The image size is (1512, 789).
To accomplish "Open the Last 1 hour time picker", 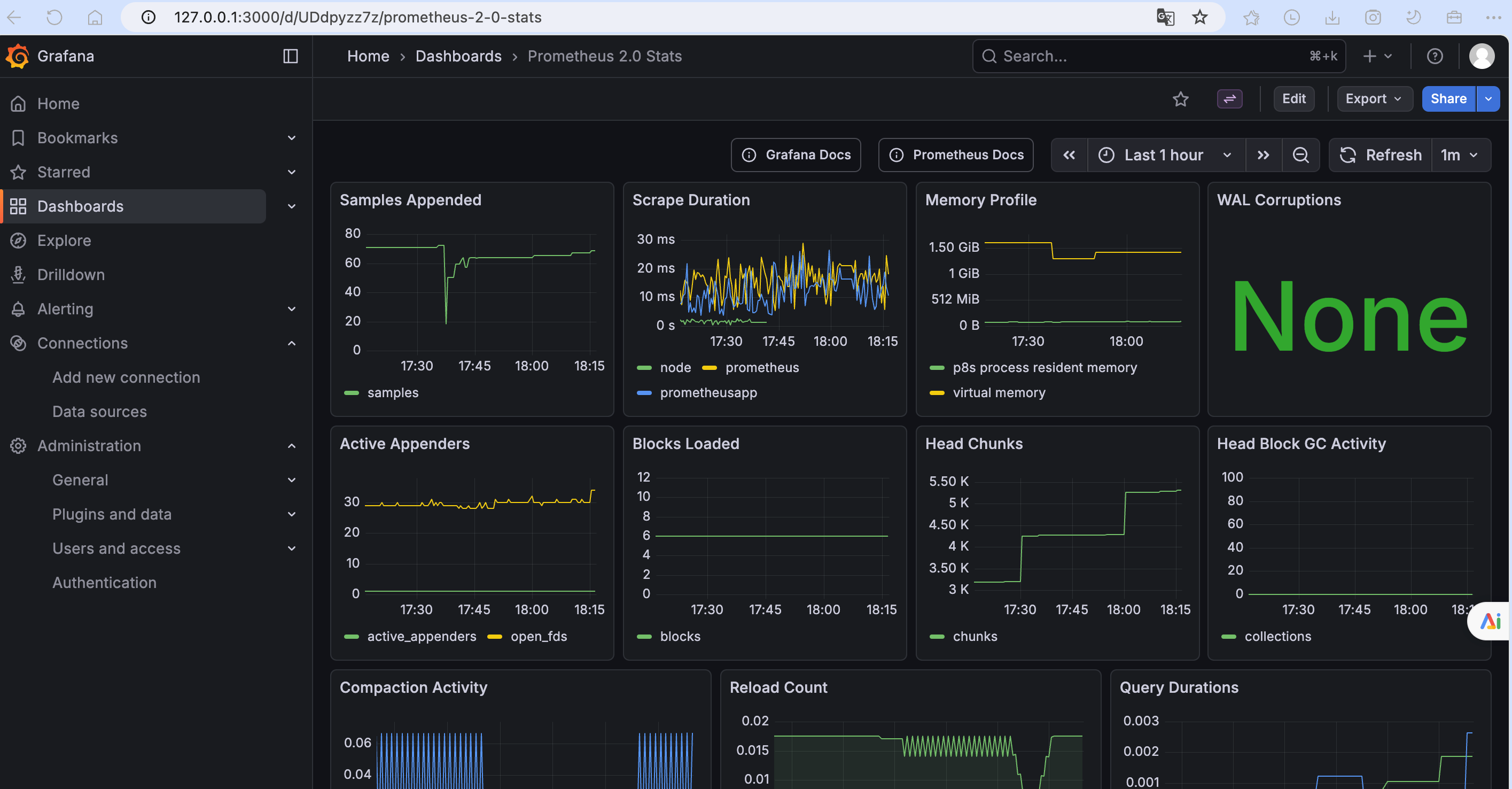I will [1165, 155].
